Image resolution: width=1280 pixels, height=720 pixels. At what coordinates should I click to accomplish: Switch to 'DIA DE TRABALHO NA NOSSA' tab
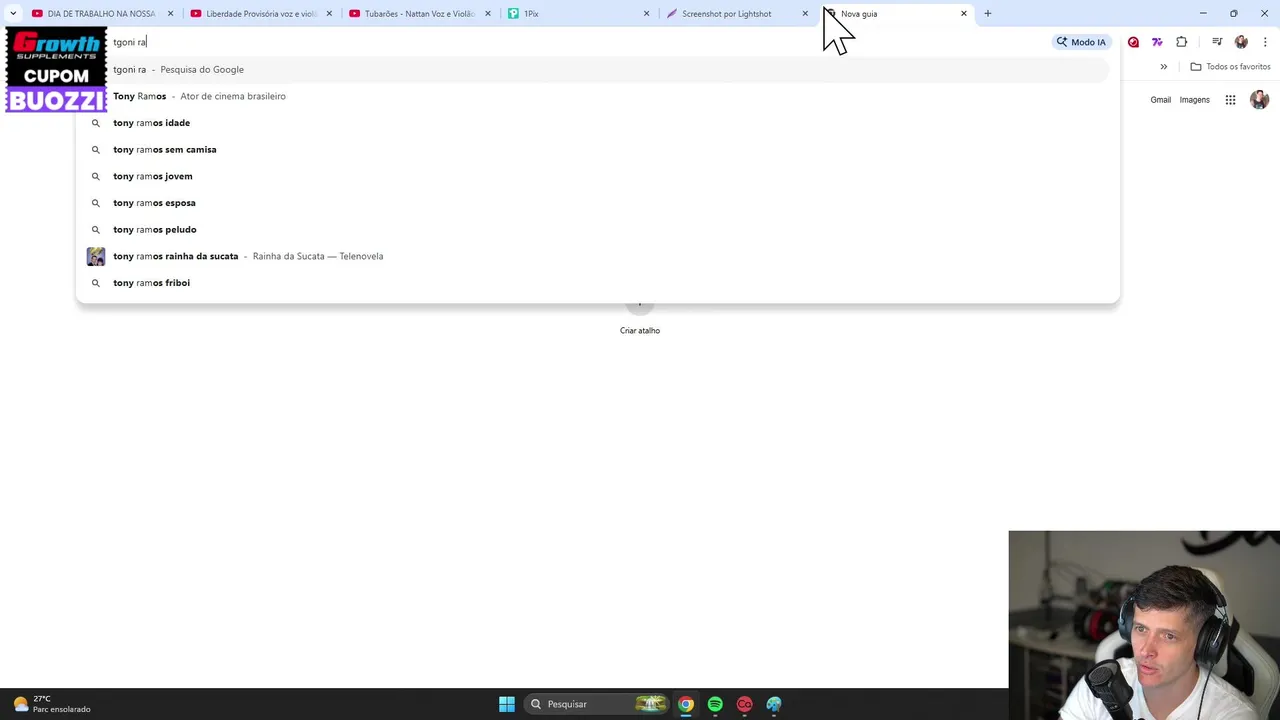[100, 14]
